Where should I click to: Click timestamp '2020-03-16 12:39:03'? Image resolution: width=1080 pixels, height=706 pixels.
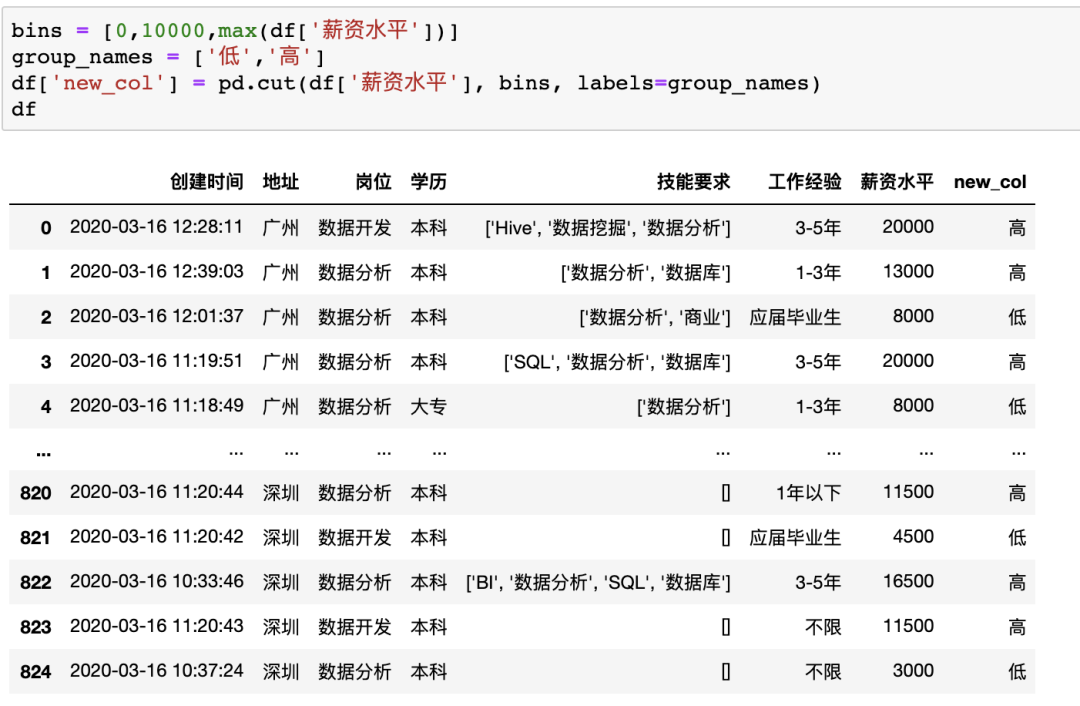[x=156, y=272]
